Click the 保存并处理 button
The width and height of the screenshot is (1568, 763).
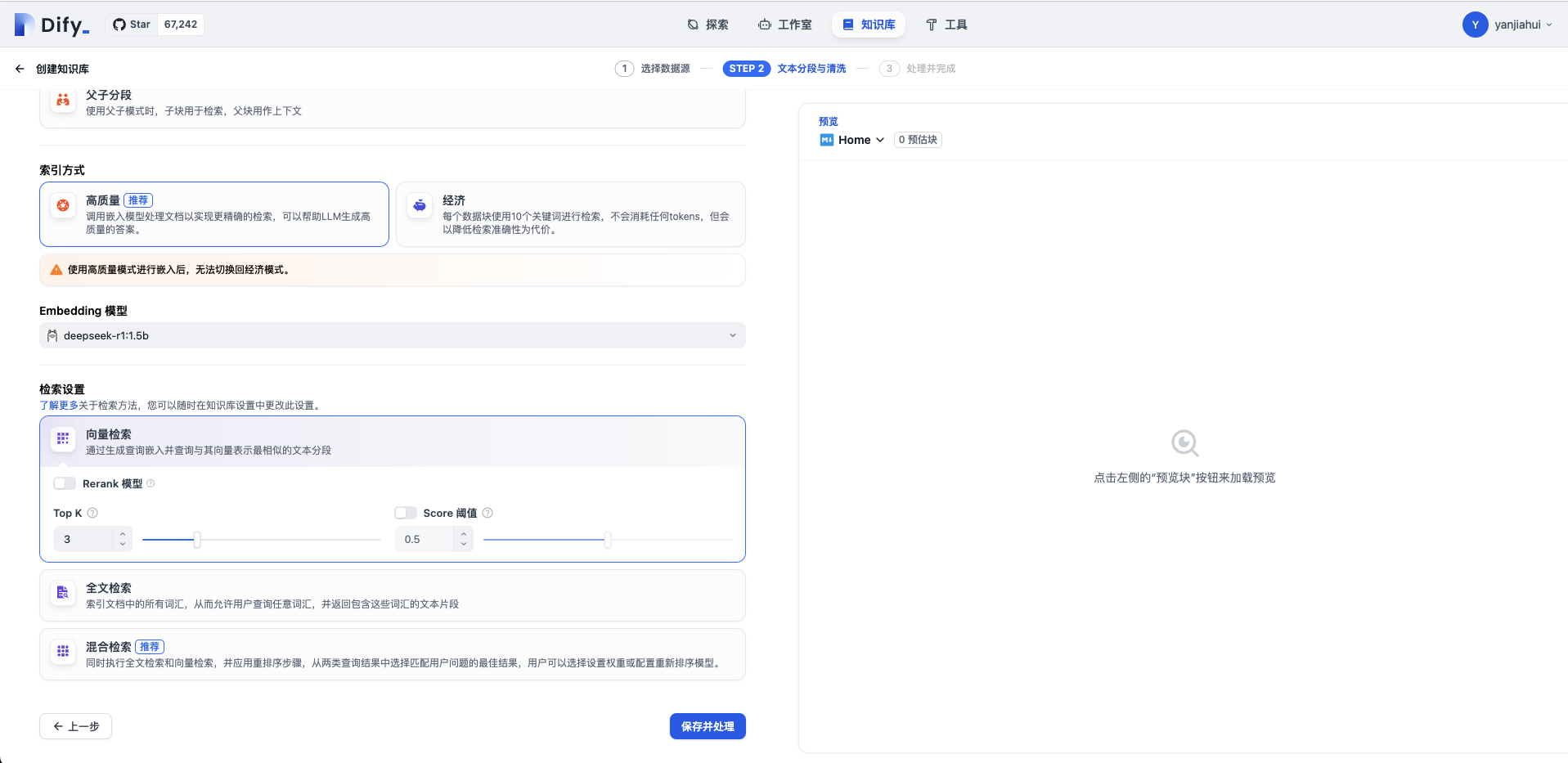[707, 726]
